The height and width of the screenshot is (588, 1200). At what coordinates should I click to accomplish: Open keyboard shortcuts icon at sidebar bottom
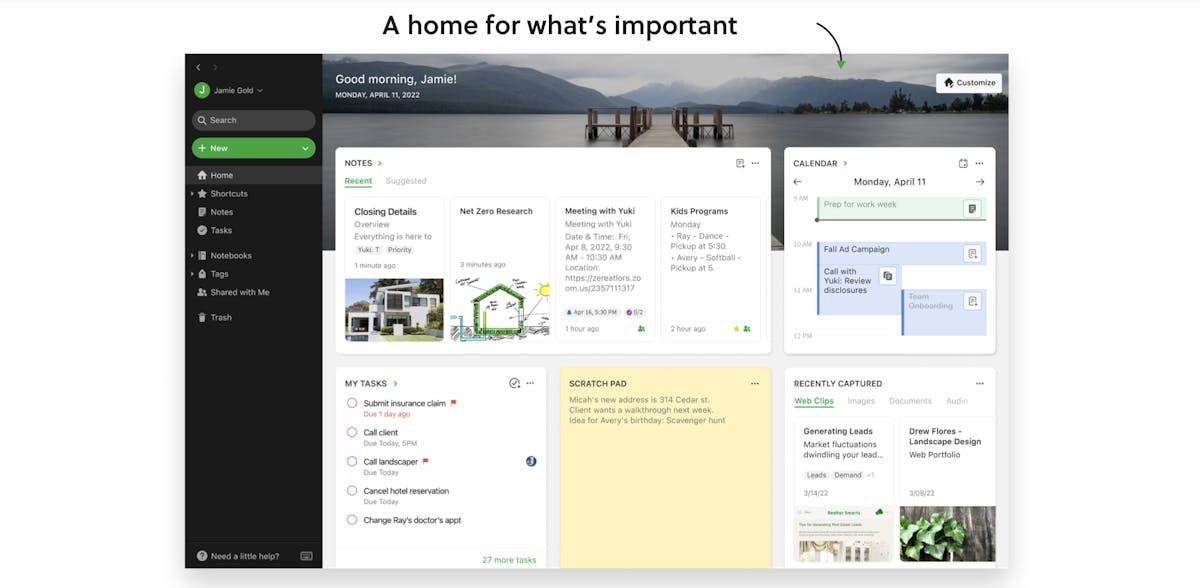click(x=306, y=556)
